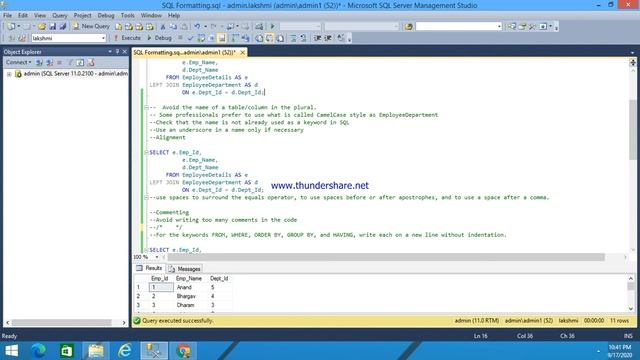Click the editor vertical scrollbar
The height and width of the screenshot is (360, 640).
pyautogui.click(x=633, y=131)
